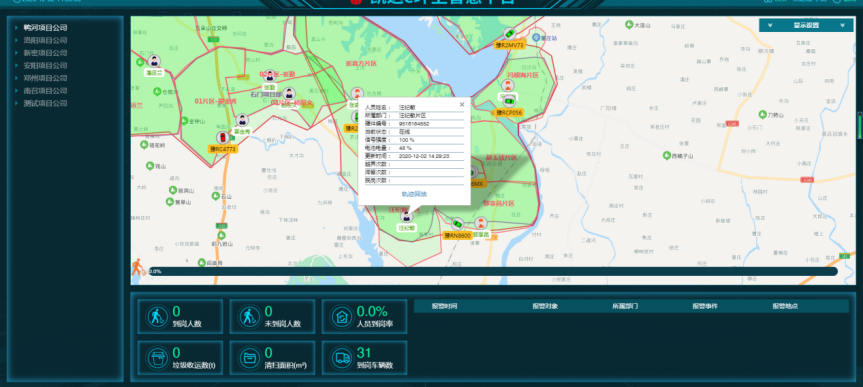
Task: Expand the 显示设置 display settings panel
Action: [x=806, y=25]
